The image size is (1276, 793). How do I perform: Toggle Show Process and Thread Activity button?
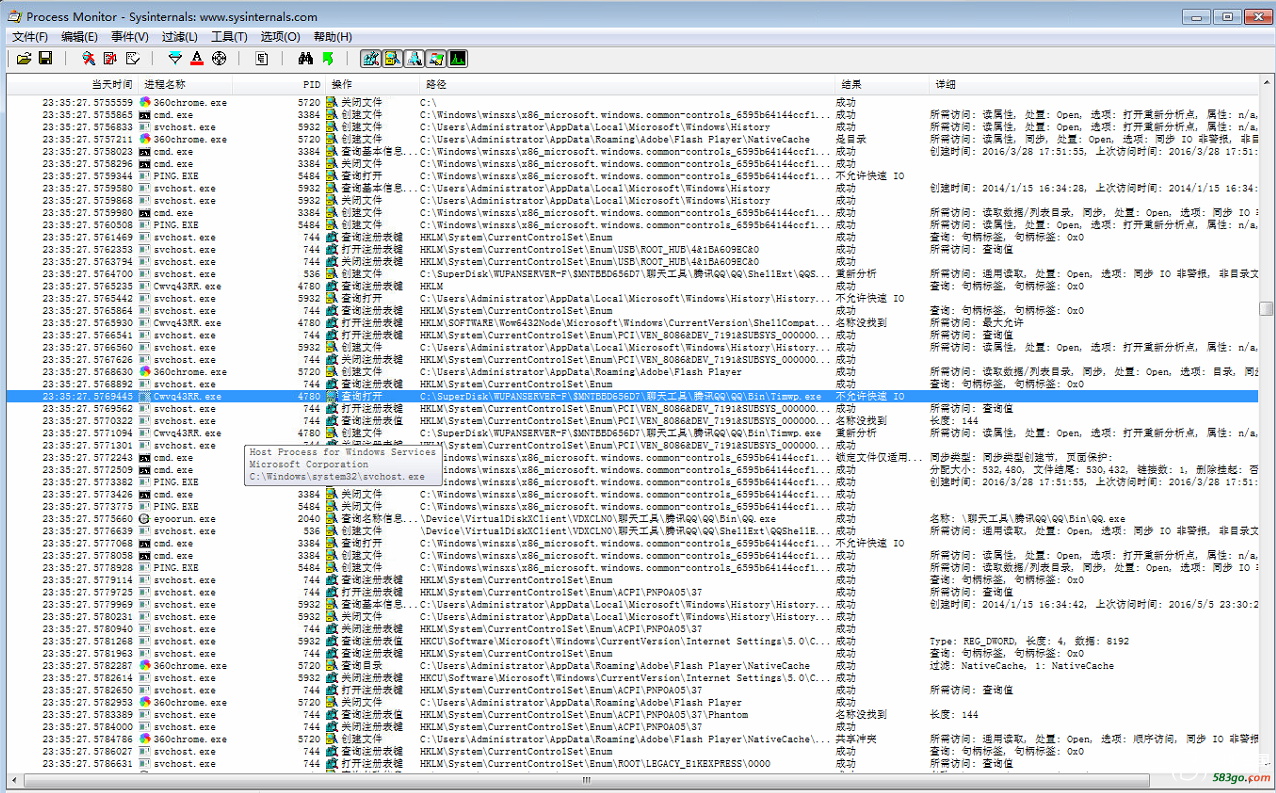(x=436, y=59)
